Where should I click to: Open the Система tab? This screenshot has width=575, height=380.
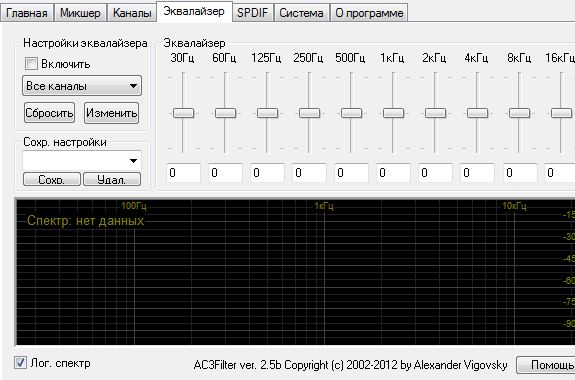point(301,13)
